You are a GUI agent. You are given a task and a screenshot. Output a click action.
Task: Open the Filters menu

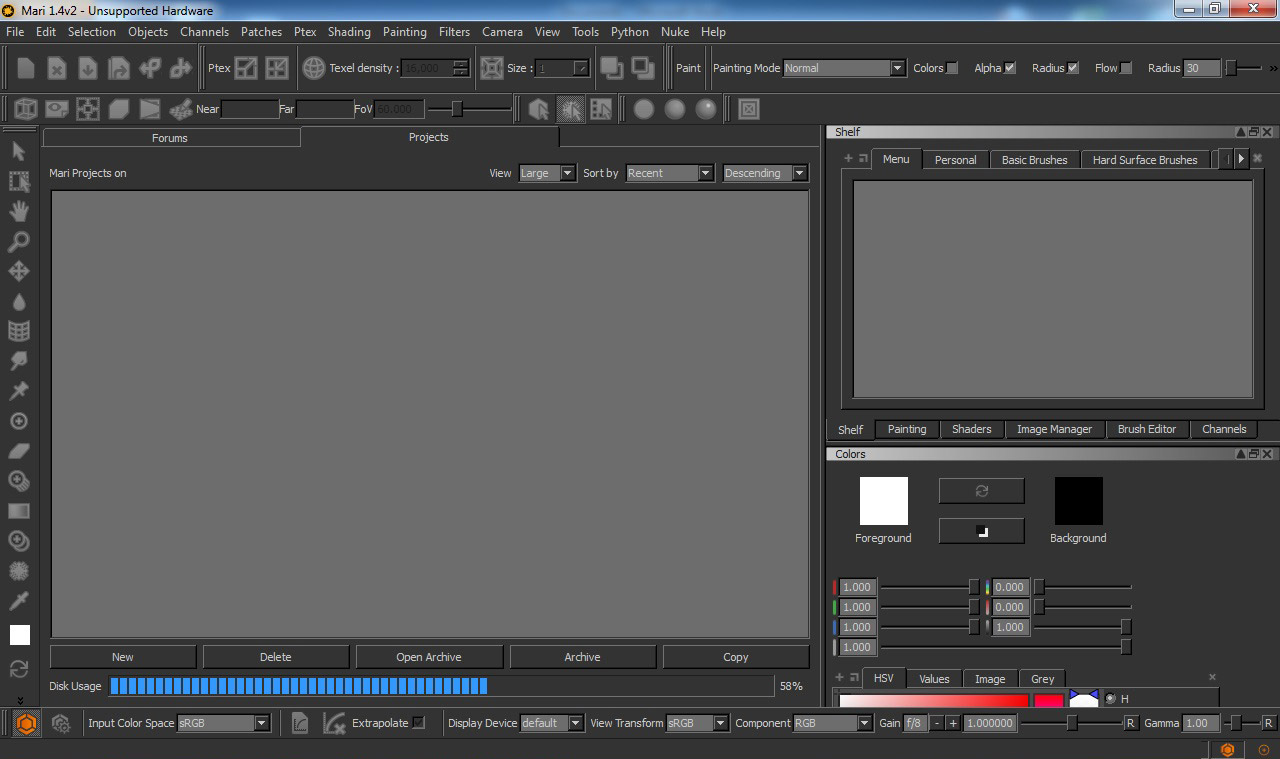(454, 32)
